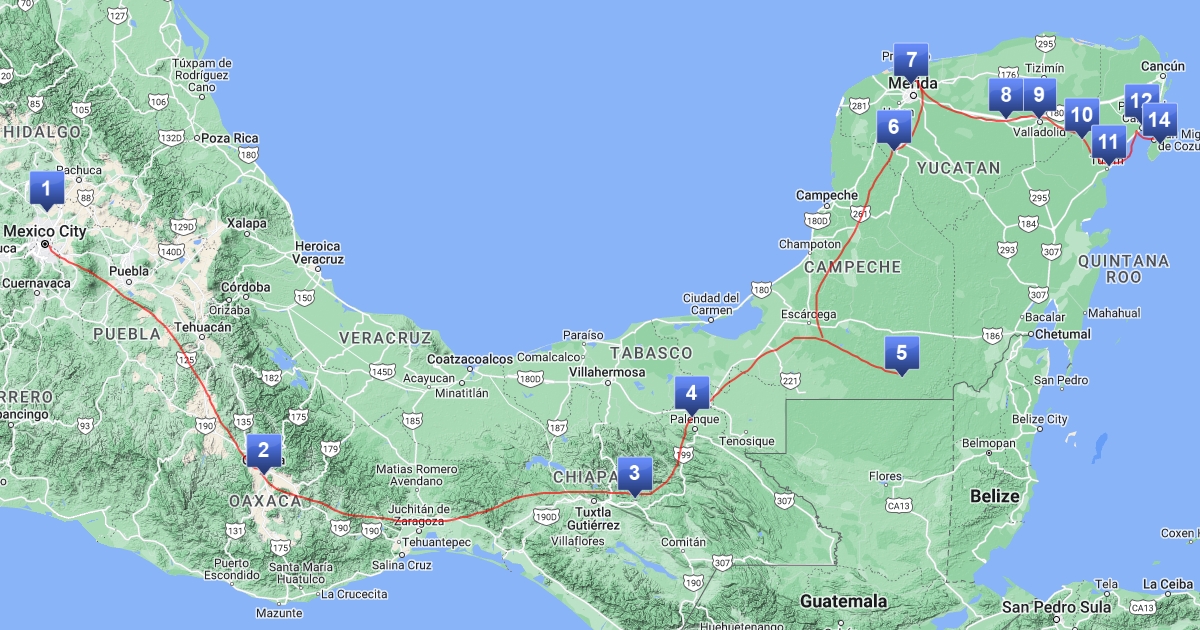This screenshot has height=630, width=1200.
Task: Select stop marker 2 in Oaxaca
Action: pos(263,451)
